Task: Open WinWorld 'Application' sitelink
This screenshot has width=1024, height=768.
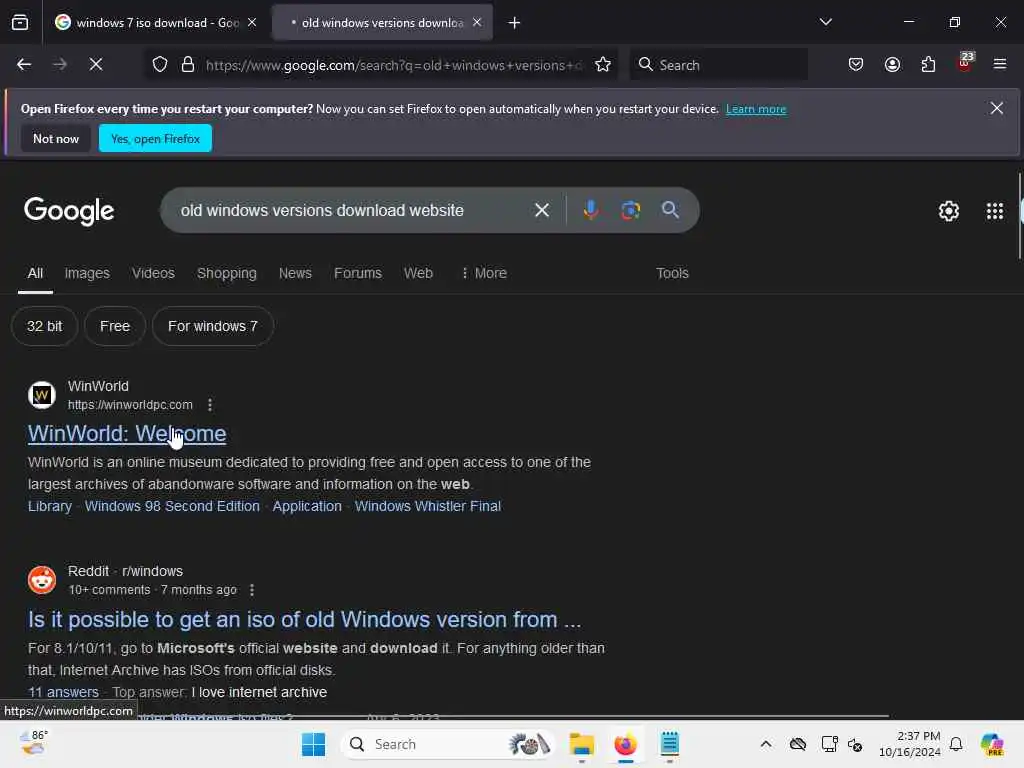Action: 307,506
